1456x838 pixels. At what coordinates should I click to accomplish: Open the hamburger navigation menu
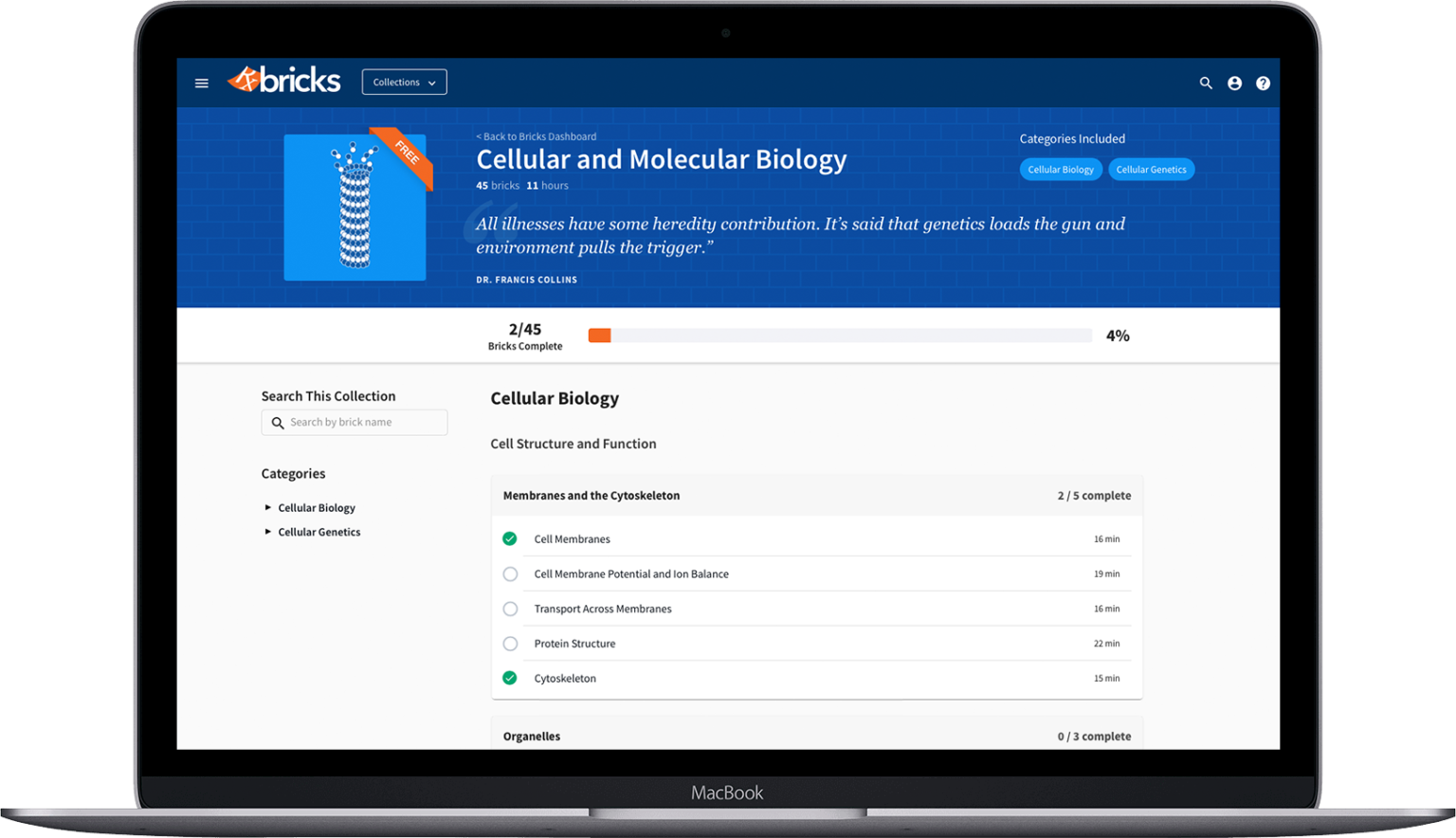[201, 82]
